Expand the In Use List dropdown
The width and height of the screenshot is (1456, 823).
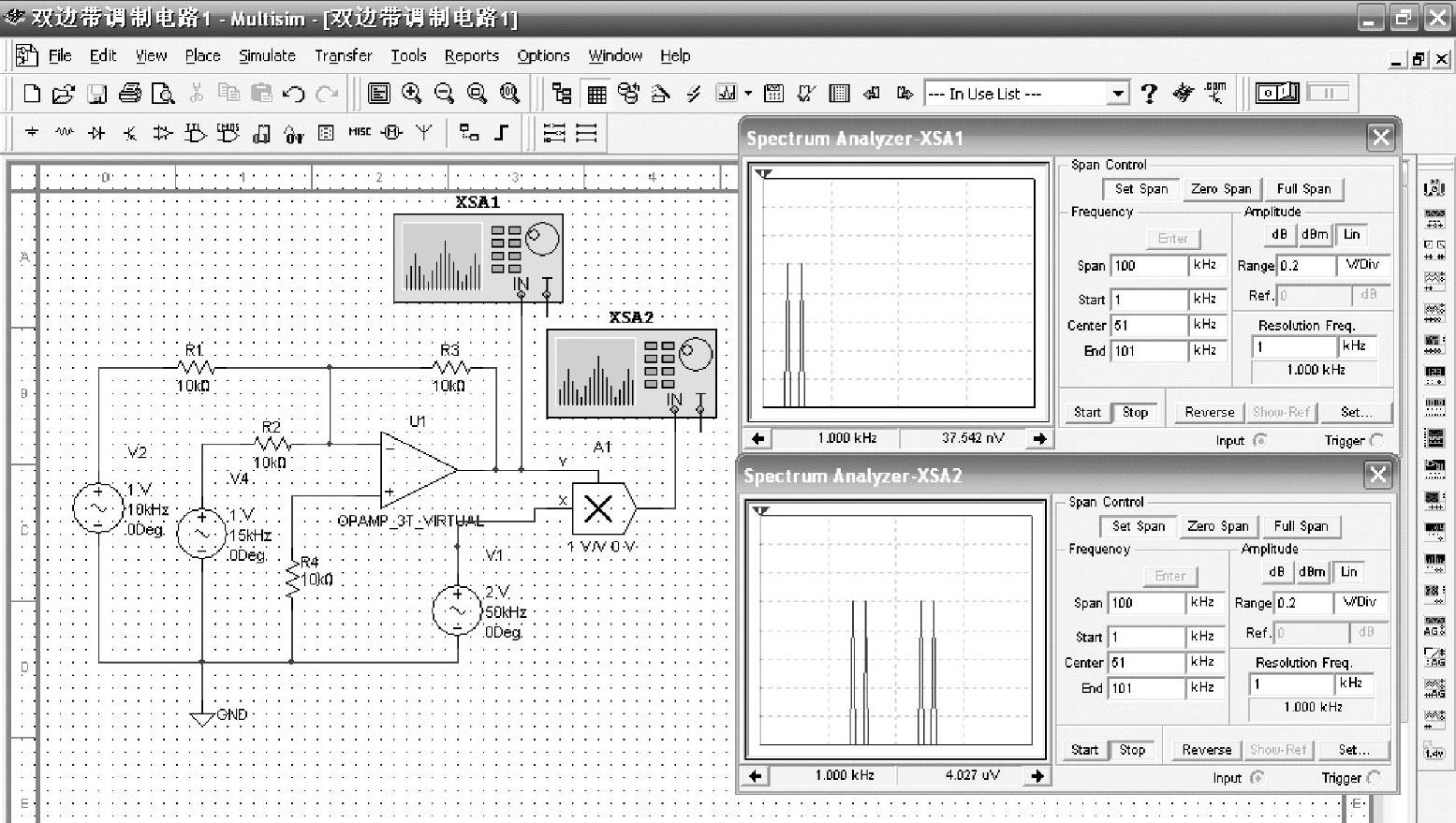pyautogui.click(x=1118, y=94)
